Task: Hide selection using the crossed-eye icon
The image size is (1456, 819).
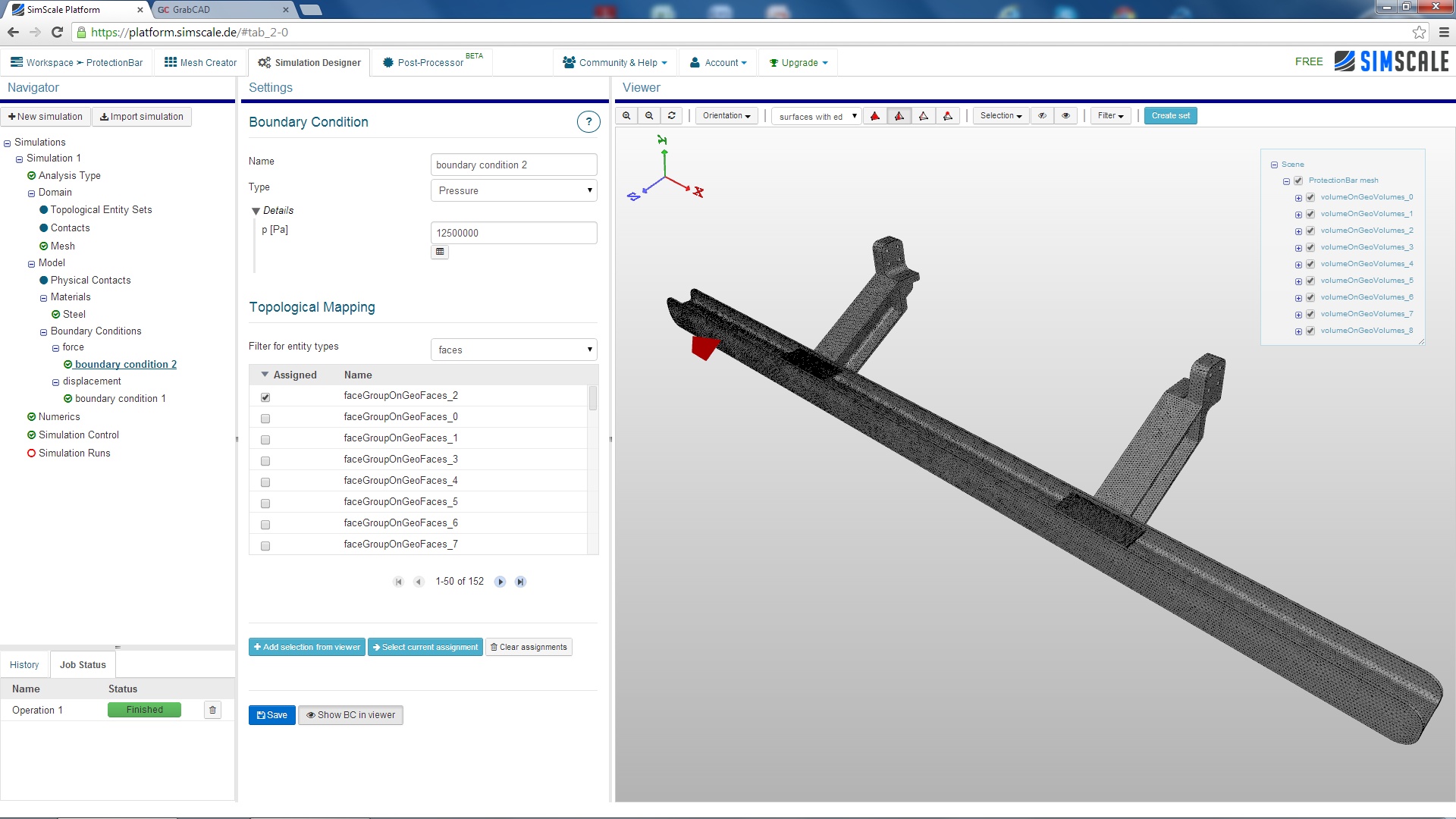Action: click(1043, 116)
